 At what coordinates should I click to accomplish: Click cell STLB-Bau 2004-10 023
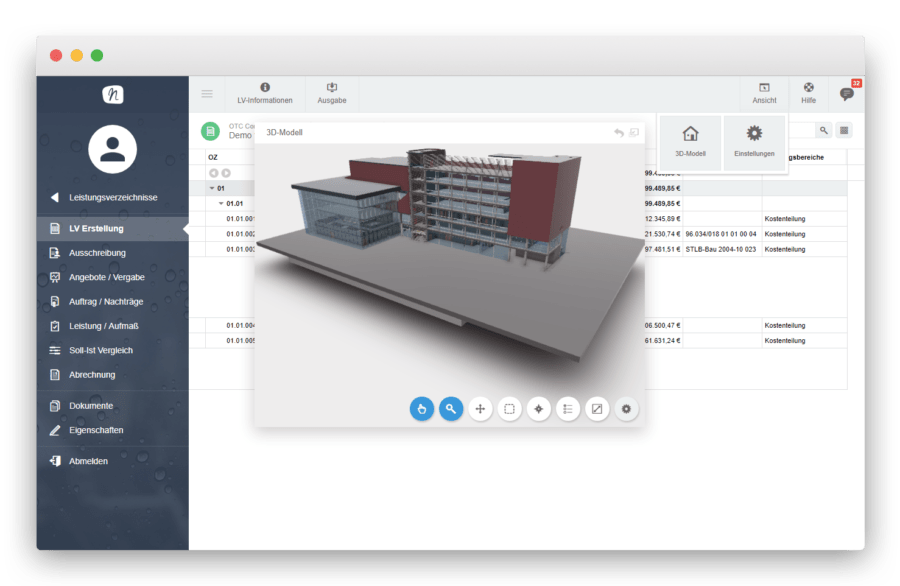pos(720,249)
